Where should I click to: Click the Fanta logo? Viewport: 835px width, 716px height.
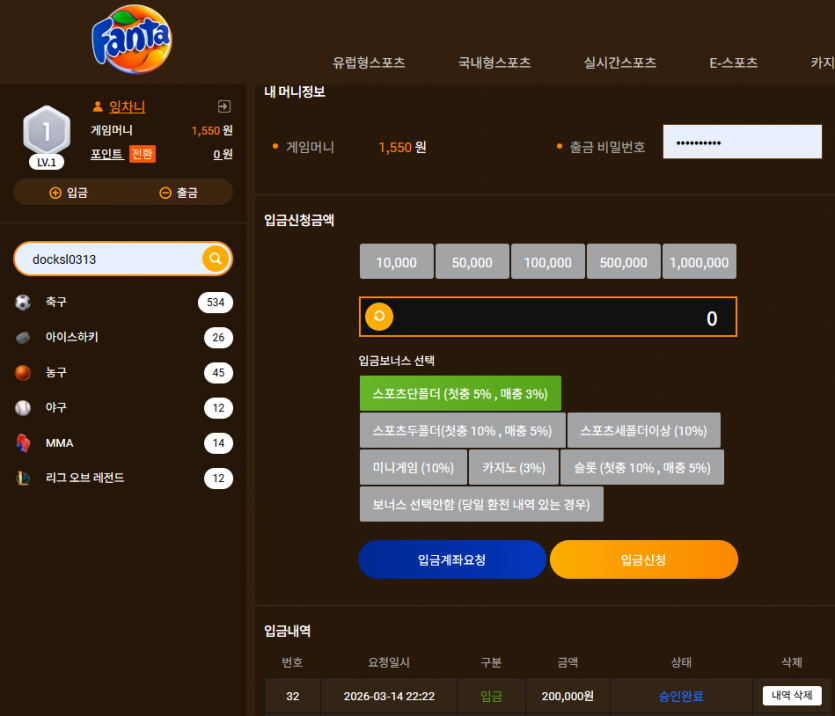point(132,39)
